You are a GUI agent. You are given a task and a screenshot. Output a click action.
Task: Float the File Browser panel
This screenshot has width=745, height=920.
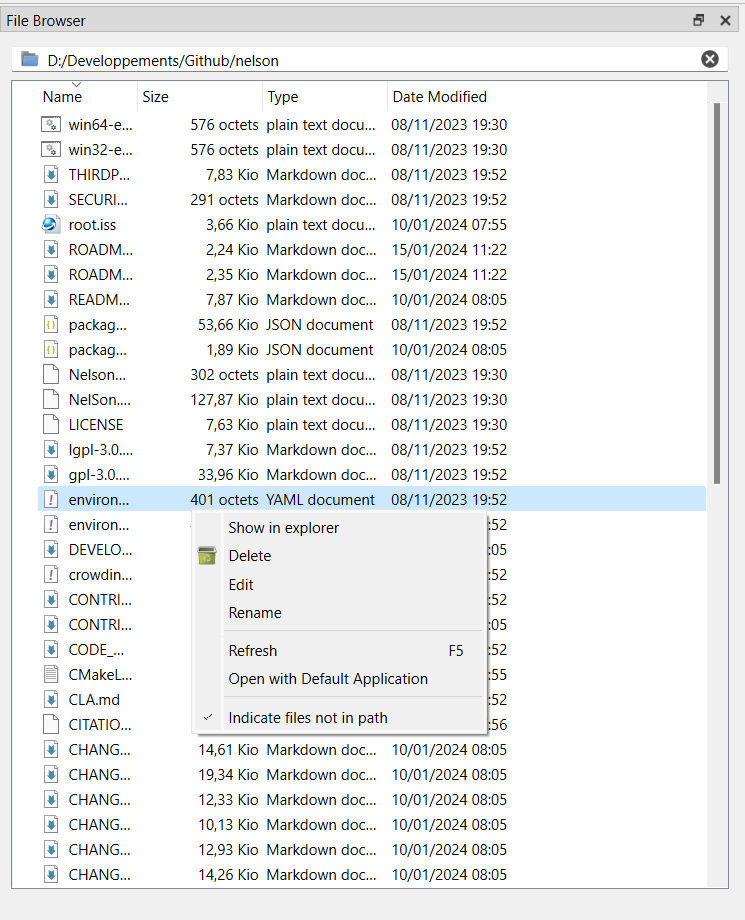tap(699, 20)
